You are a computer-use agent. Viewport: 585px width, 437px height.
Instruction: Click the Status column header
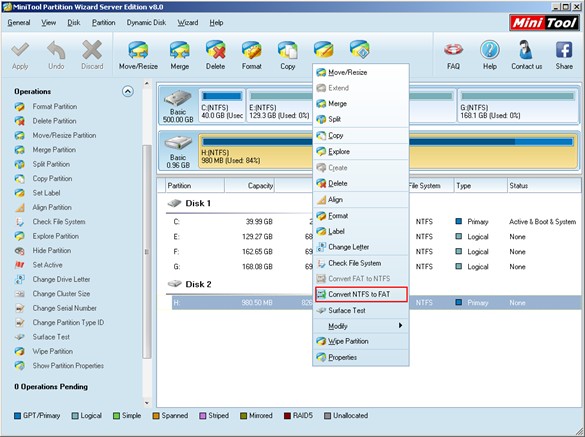pyautogui.click(x=544, y=185)
